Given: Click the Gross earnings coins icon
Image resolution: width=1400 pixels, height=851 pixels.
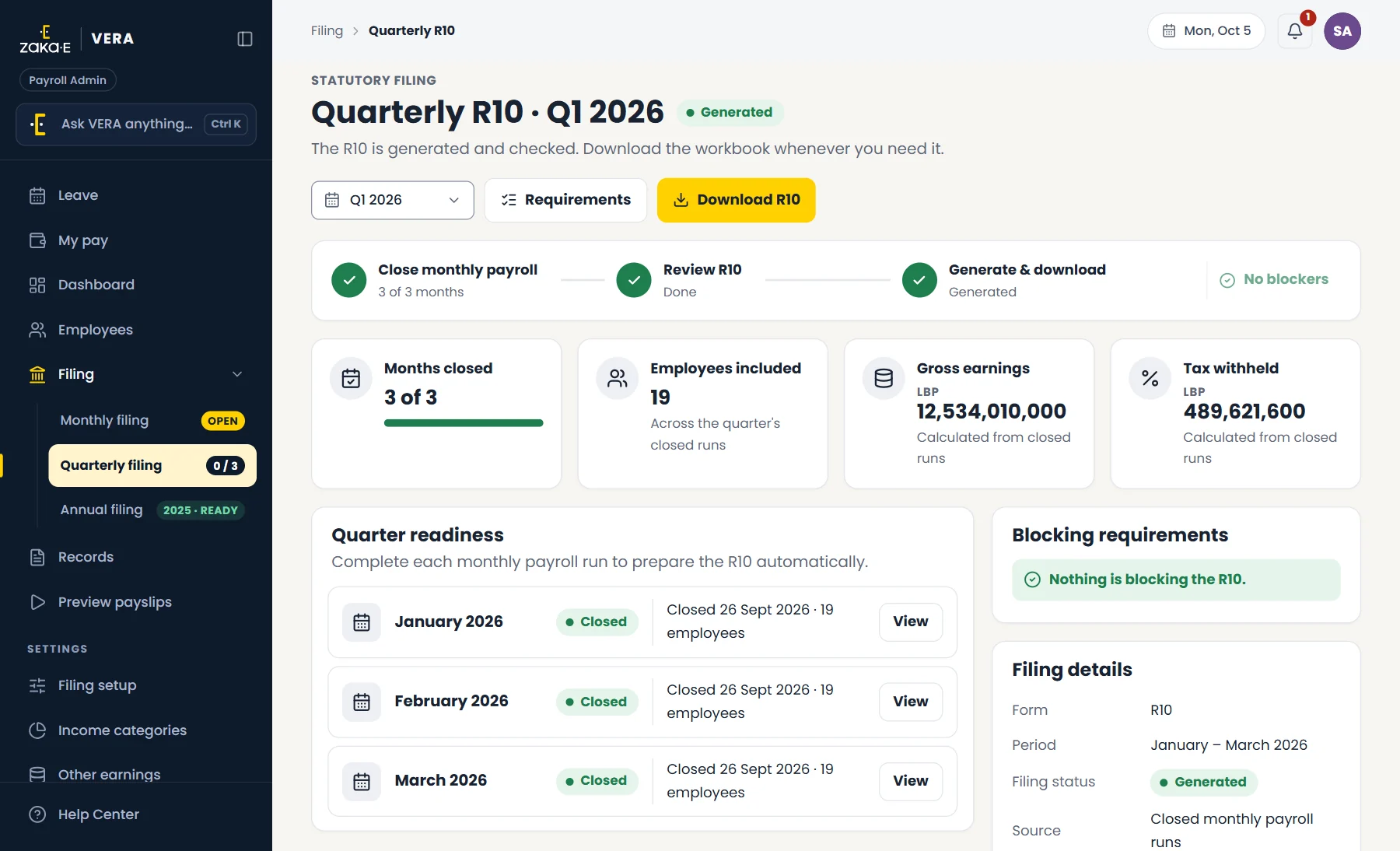Looking at the screenshot, I should 884,379.
